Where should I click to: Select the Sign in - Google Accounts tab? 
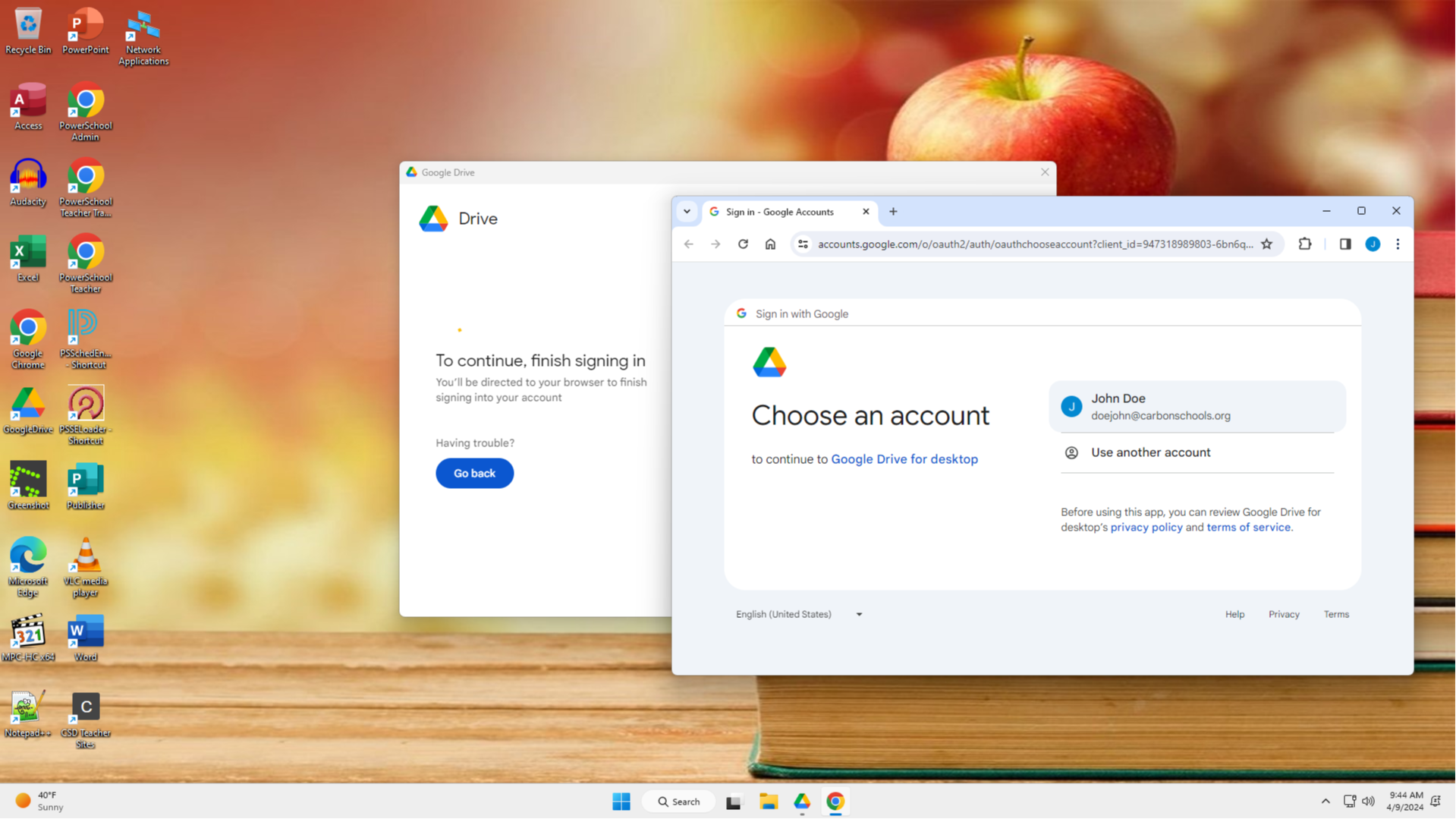pos(790,212)
